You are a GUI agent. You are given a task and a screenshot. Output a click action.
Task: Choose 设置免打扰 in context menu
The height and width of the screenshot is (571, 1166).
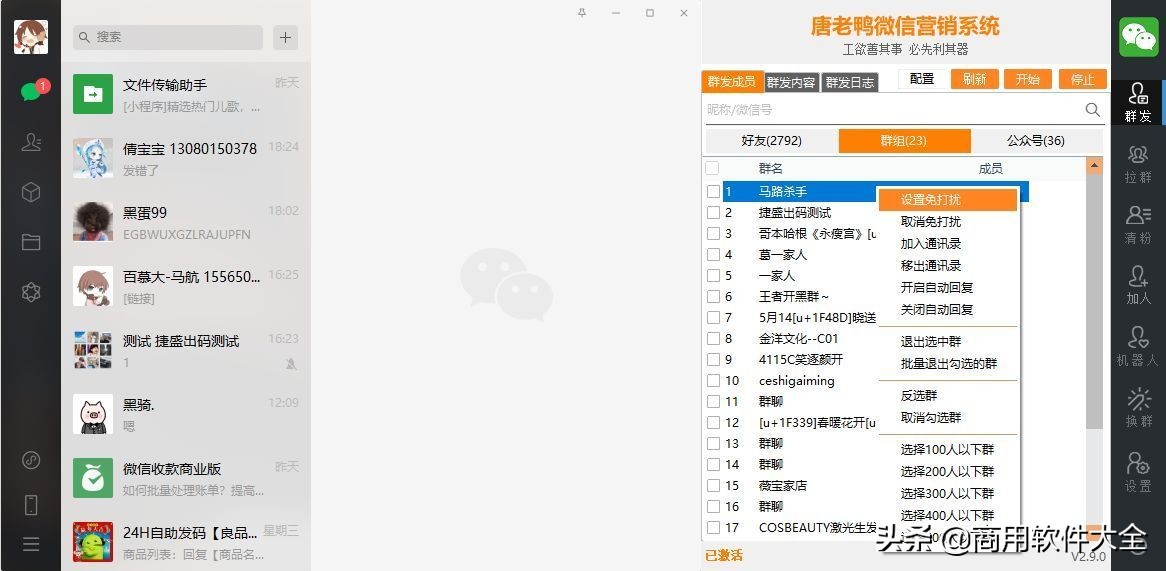point(948,200)
